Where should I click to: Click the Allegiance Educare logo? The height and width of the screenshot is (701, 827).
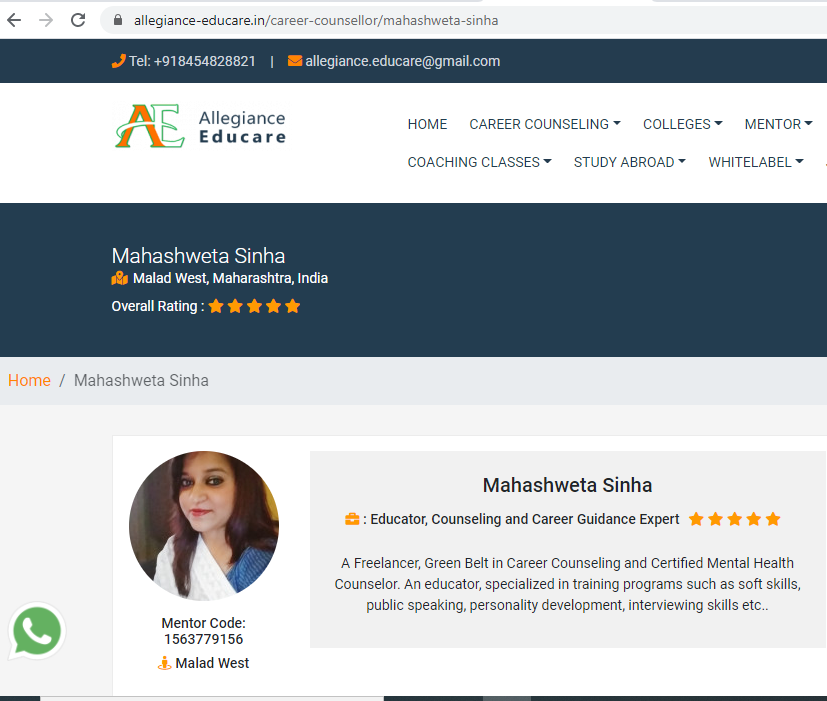pos(200,127)
